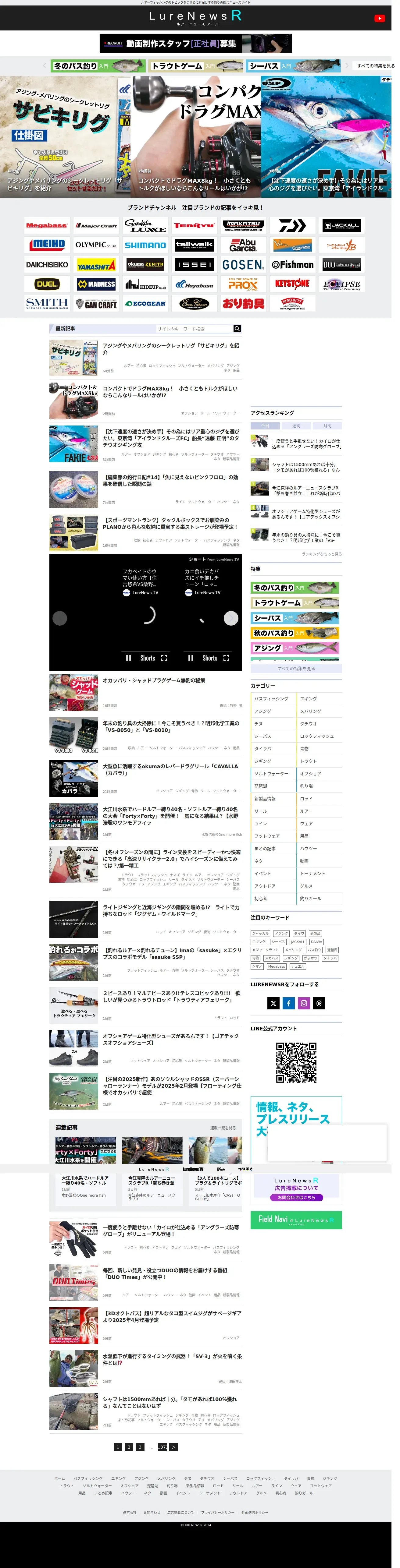400x1568 pixels.
Task: Open the GOSEN brand logo
Action: pos(243,265)
